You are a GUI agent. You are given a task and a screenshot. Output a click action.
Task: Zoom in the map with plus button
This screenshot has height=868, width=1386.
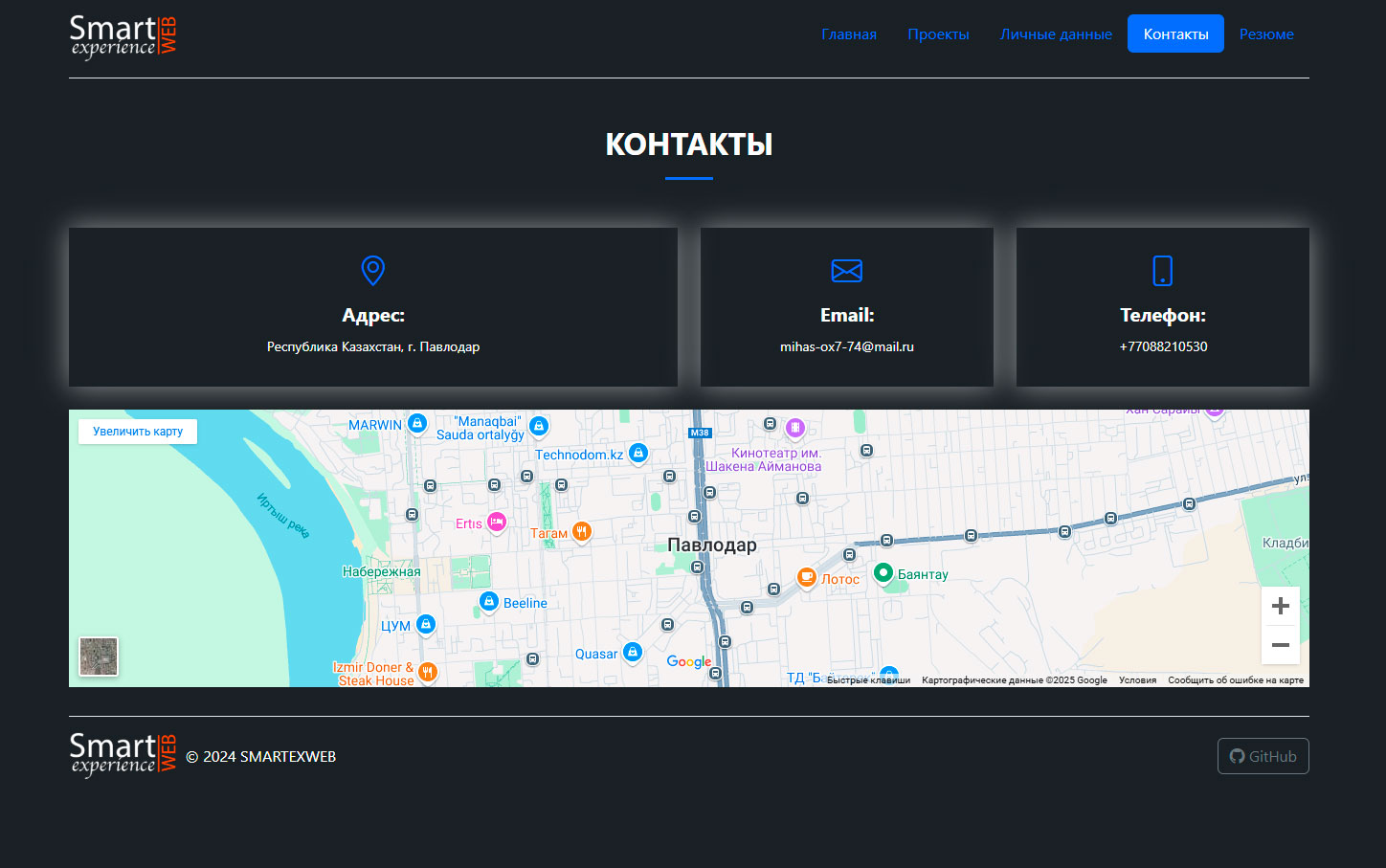[x=1280, y=606]
